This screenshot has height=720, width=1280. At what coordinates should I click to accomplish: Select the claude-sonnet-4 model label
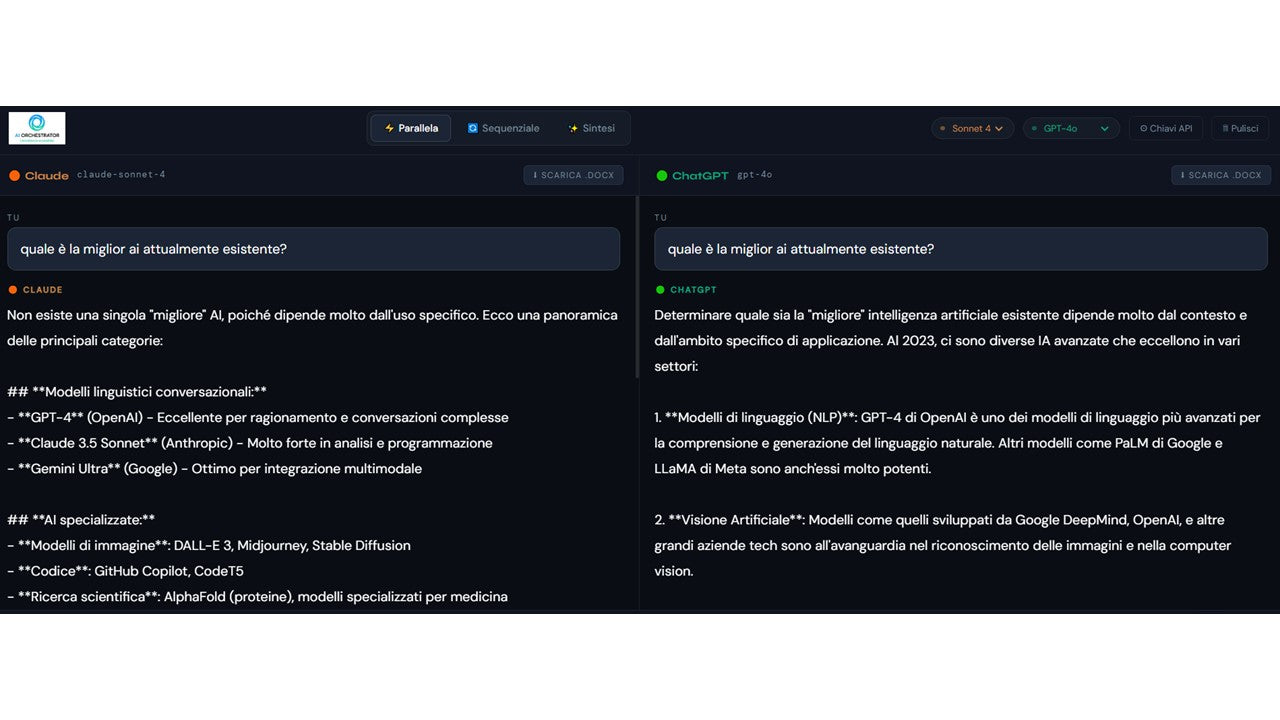(x=122, y=175)
